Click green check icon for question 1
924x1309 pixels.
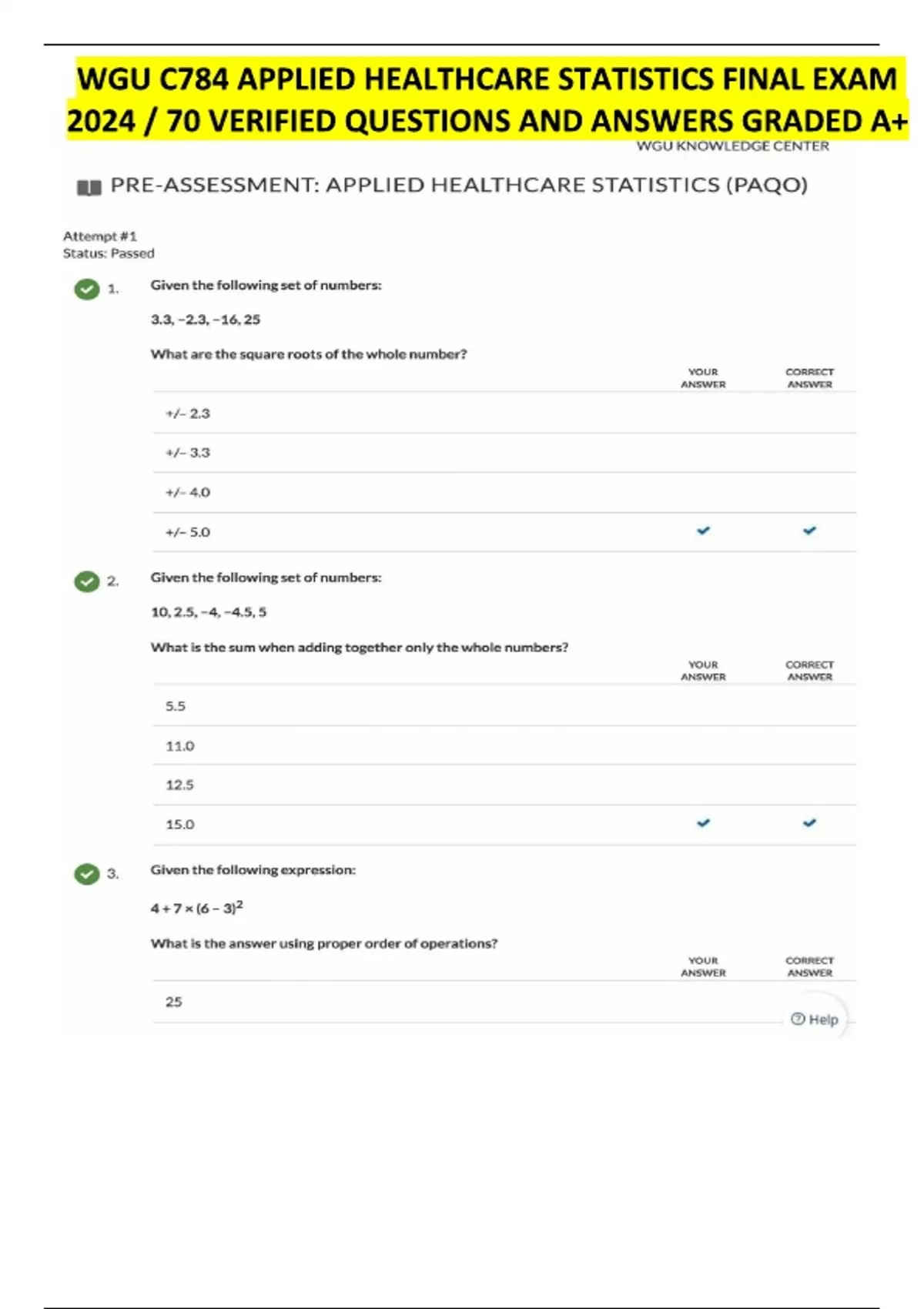click(87, 290)
